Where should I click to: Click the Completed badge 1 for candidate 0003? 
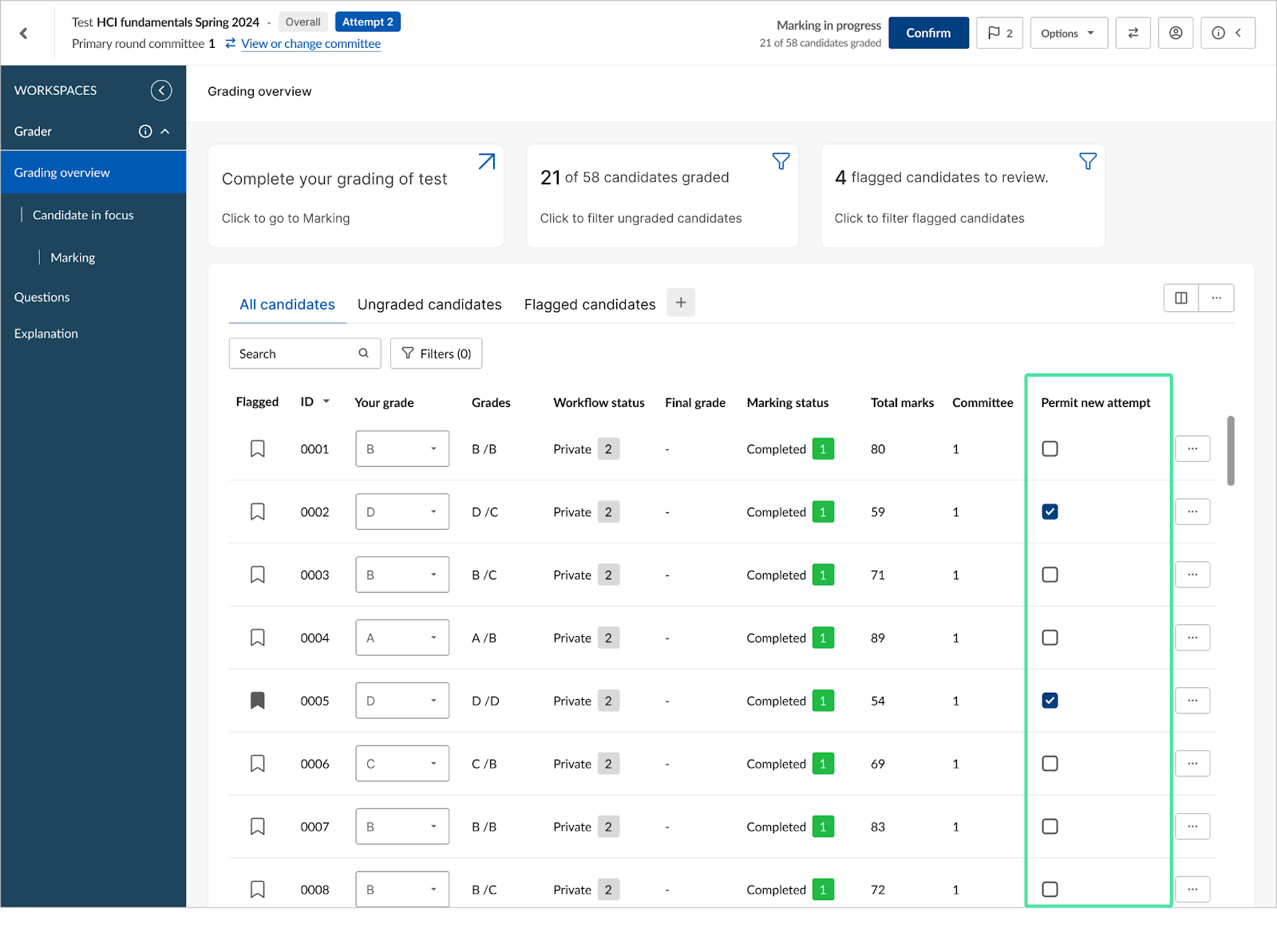tap(823, 575)
